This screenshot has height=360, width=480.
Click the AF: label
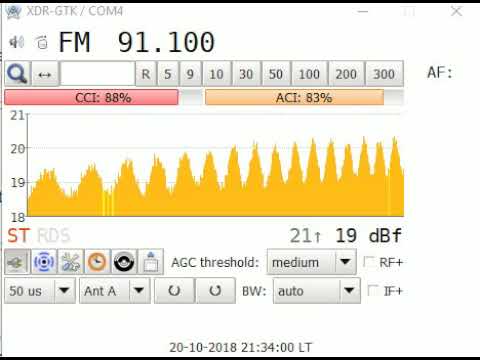point(440,72)
